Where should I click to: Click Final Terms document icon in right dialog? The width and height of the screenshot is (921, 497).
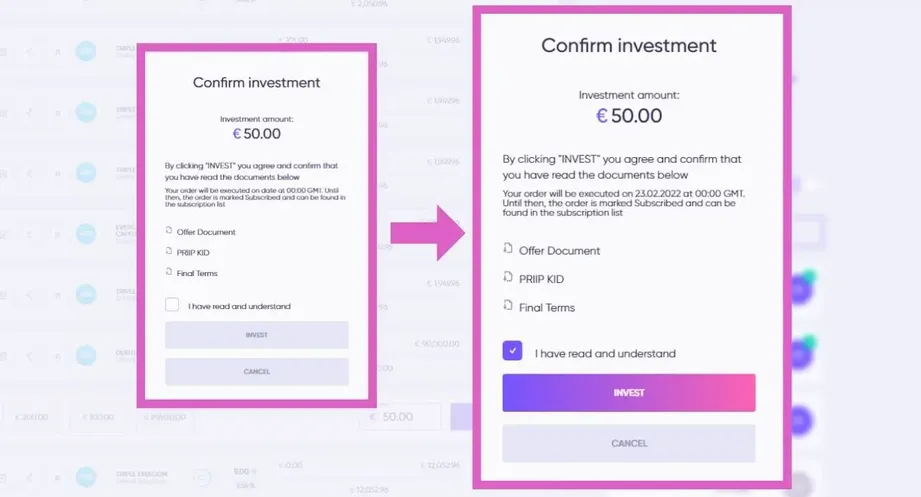508,305
